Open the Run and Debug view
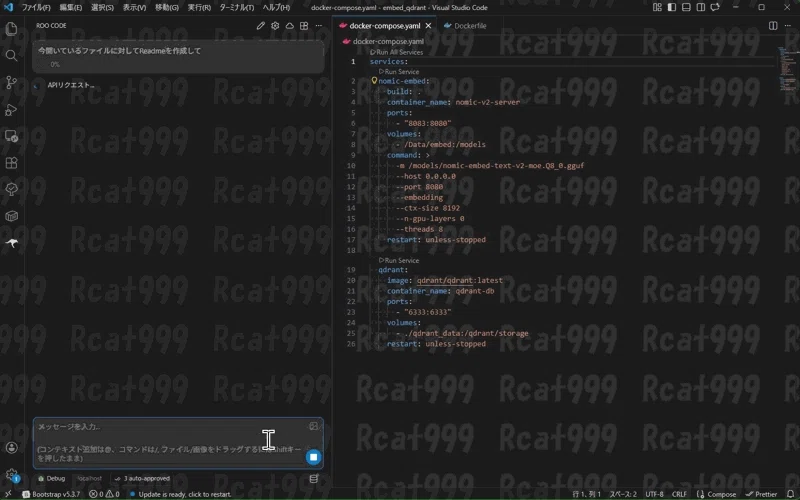The image size is (800, 500). coord(11,109)
